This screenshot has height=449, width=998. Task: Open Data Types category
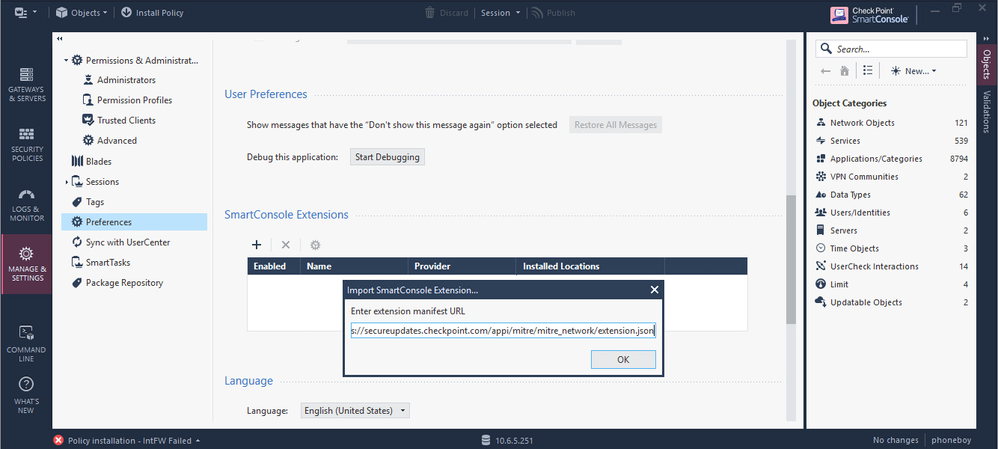point(891,195)
